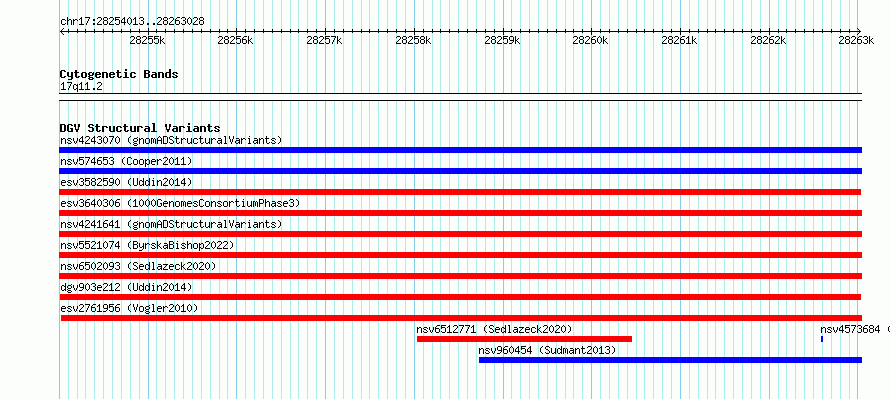Click the chr17:28254013..28263028 region label
890x399 pixels.
132,22
